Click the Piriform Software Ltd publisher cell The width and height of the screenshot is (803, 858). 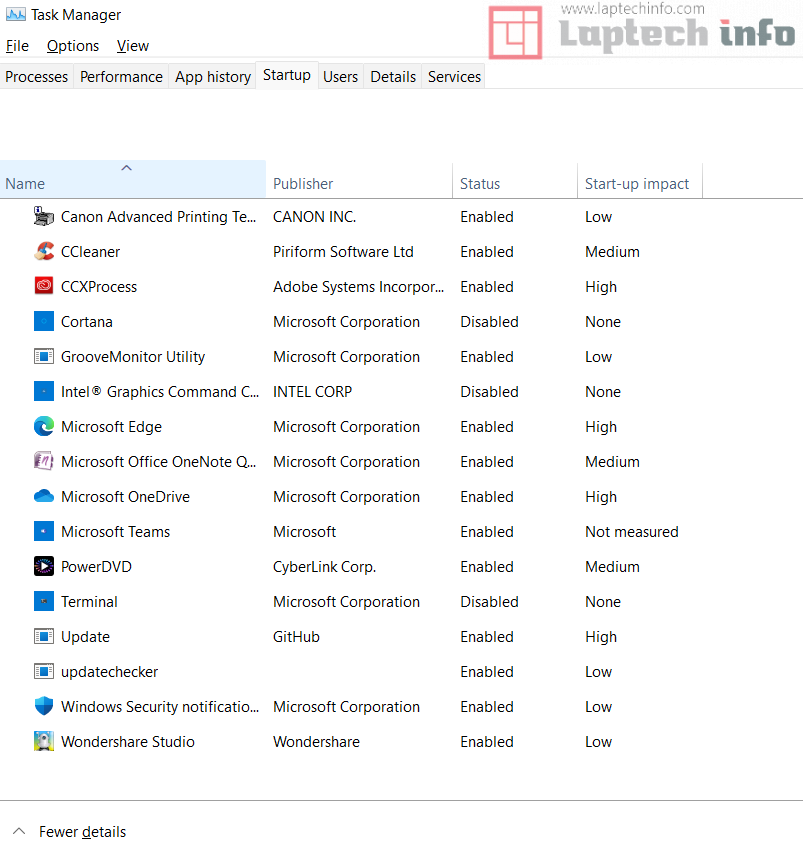(343, 252)
